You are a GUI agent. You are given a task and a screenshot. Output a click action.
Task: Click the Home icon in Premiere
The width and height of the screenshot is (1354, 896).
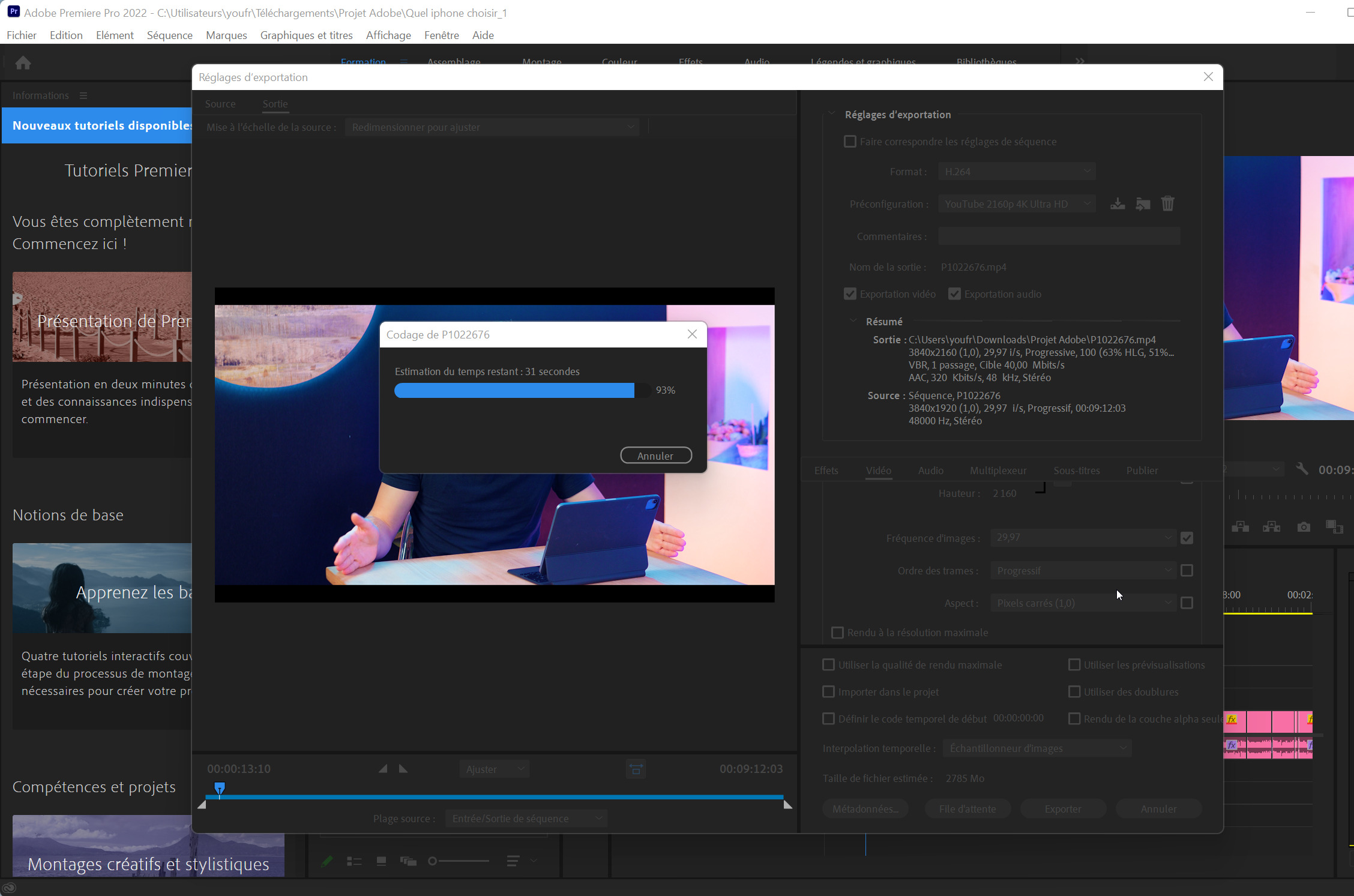pyautogui.click(x=23, y=63)
